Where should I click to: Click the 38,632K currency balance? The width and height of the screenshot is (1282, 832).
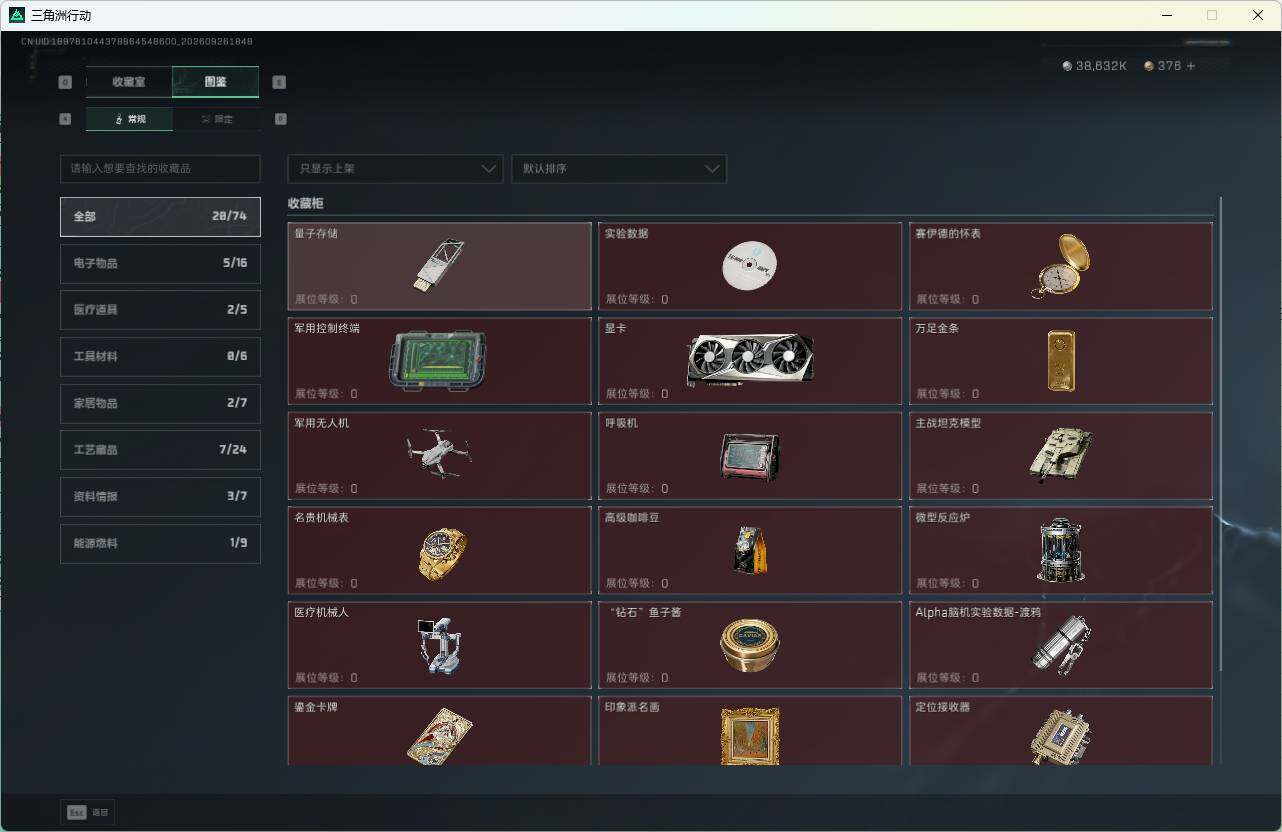pyautogui.click(x=1094, y=66)
